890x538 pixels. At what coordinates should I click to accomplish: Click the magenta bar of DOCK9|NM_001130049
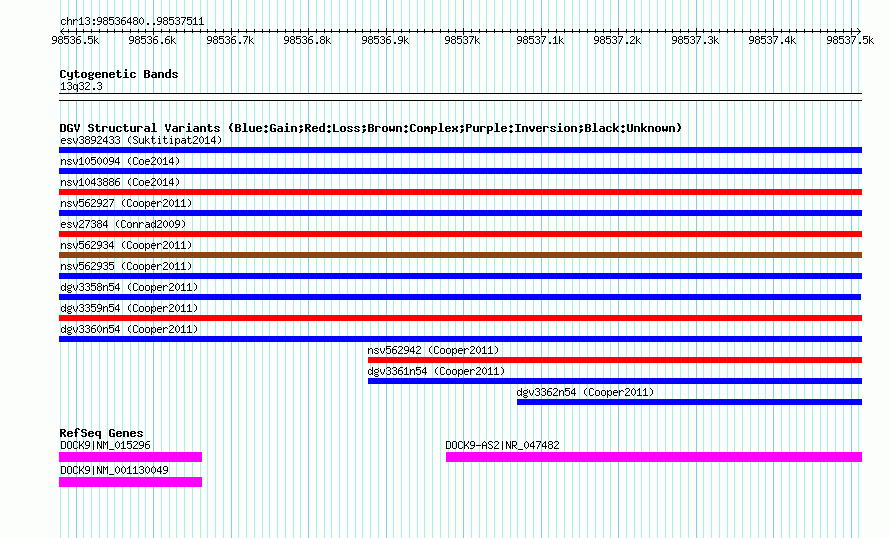pos(131,482)
